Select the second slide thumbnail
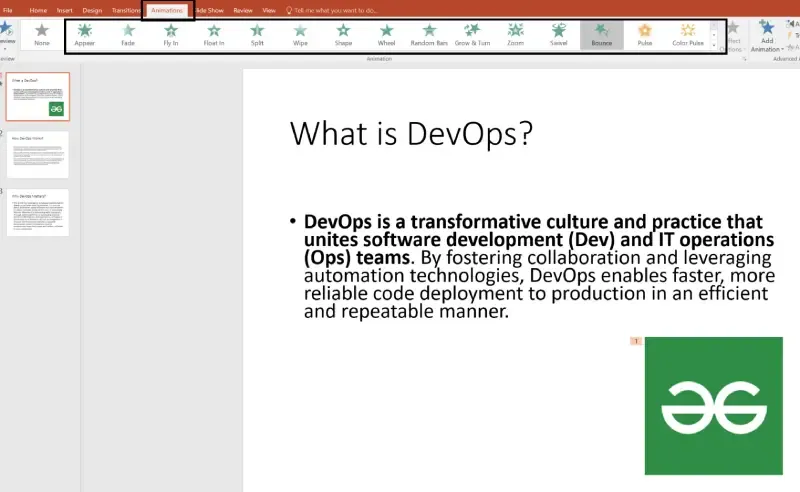Viewport: 800px width, 492px height. click(x=38, y=155)
